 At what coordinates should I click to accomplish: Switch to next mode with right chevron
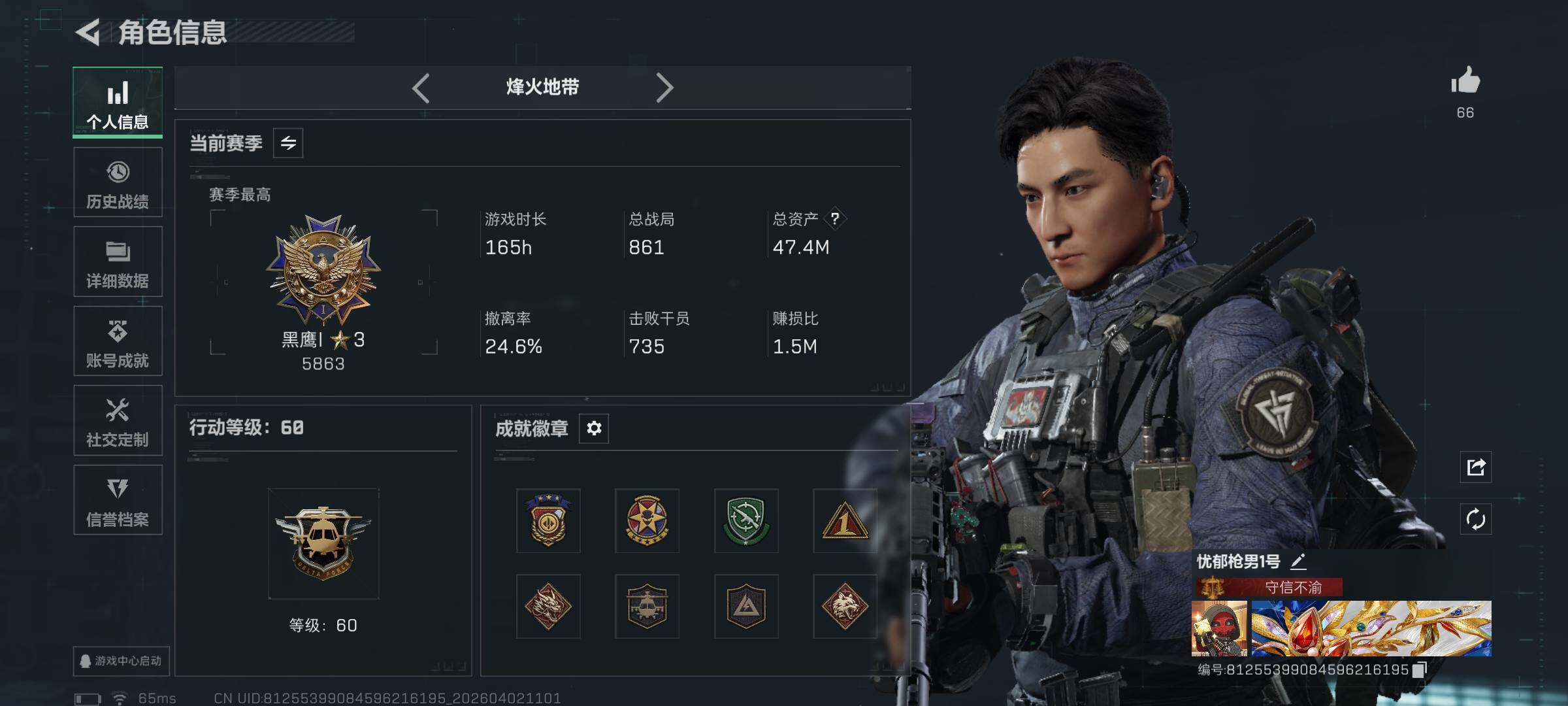click(664, 88)
